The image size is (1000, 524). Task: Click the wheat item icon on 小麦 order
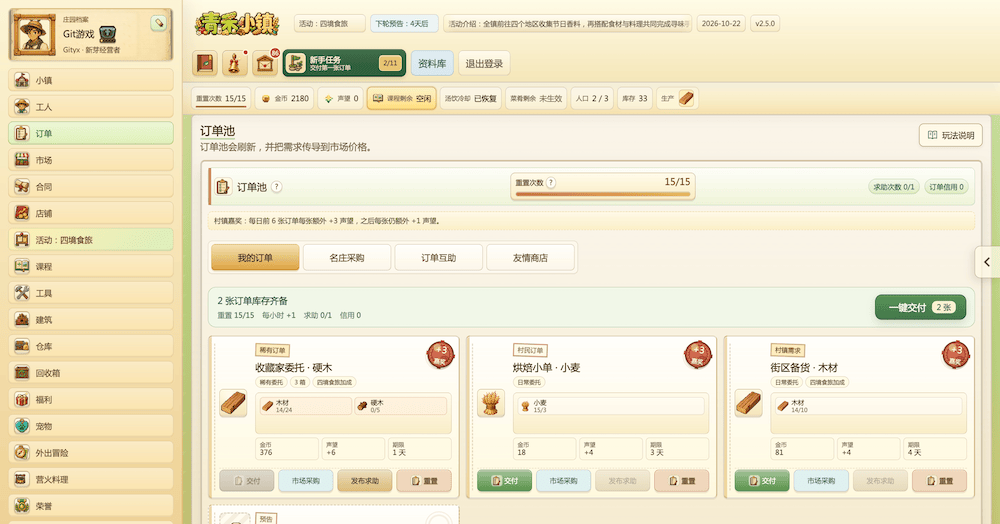coord(491,404)
